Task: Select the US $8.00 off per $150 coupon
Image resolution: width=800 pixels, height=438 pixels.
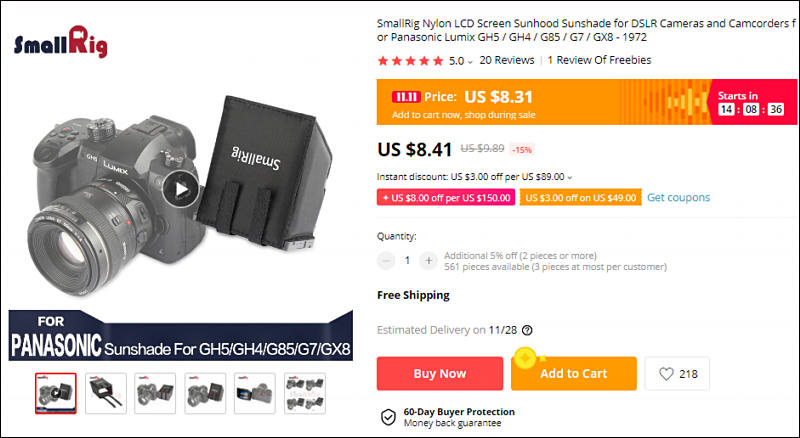Action: pyautogui.click(x=446, y=198)
